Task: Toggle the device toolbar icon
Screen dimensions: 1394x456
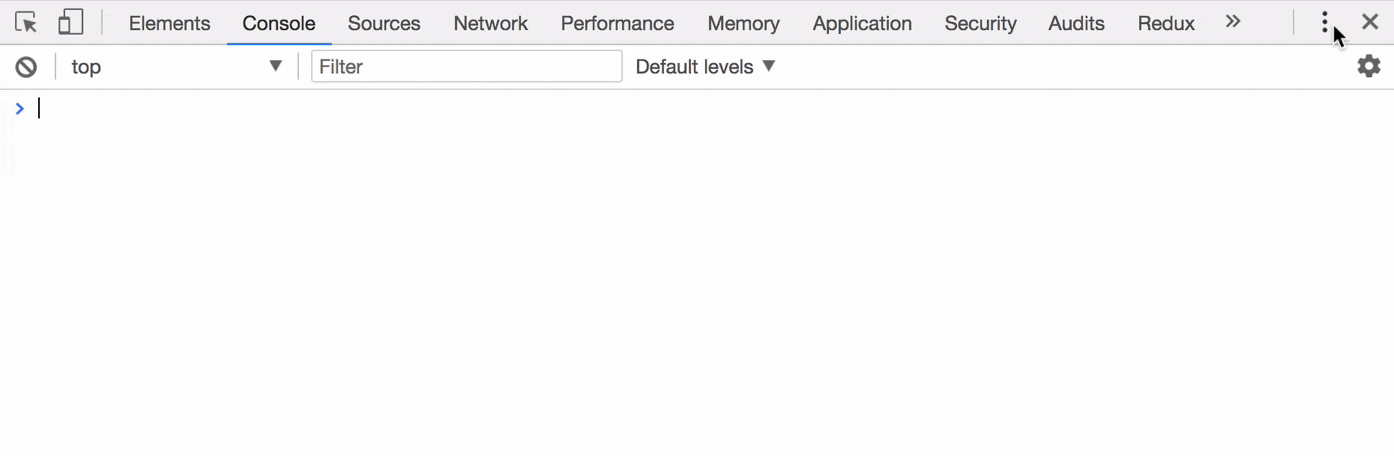Action: (70, 22)
